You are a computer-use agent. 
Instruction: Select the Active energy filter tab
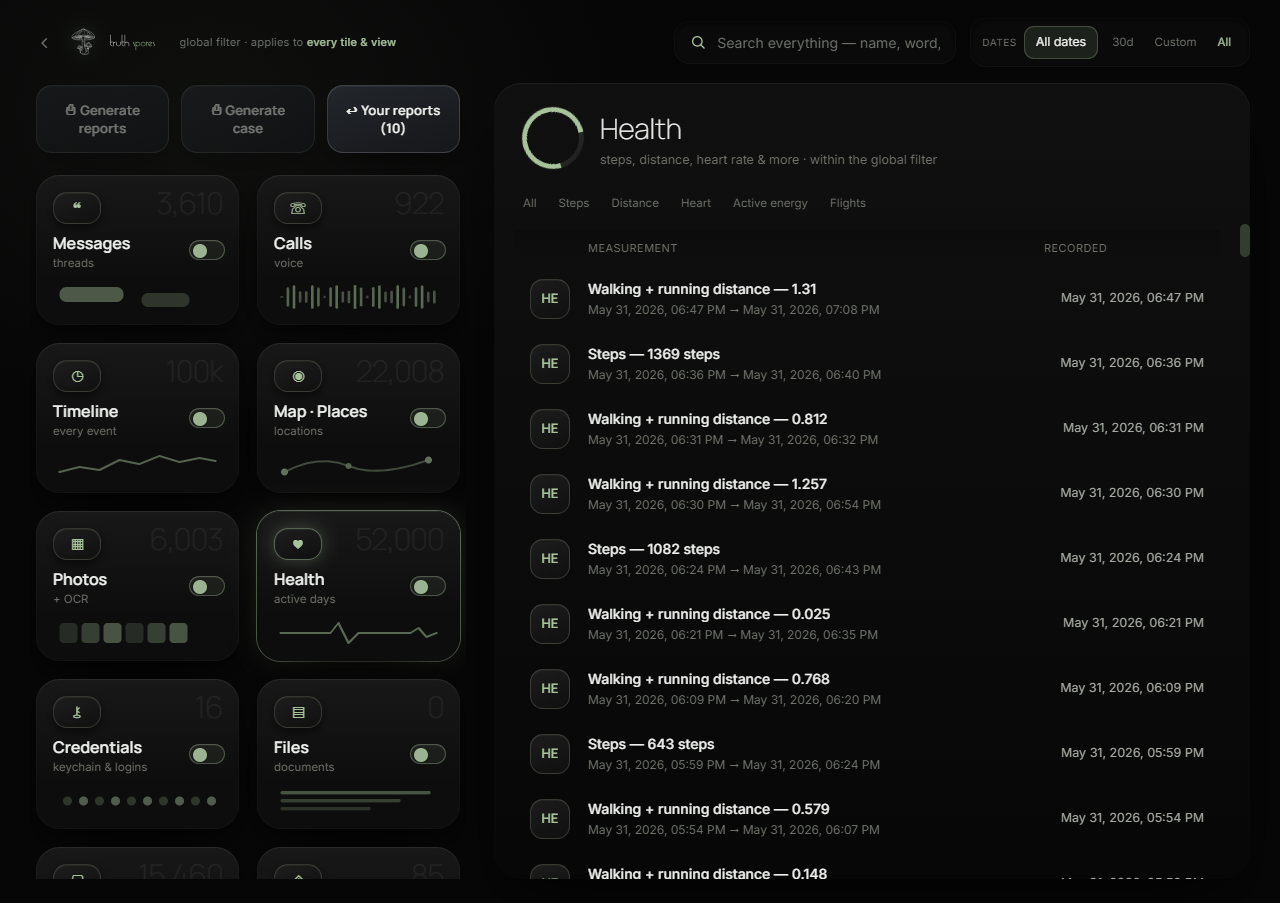click(x=770, y=203)
